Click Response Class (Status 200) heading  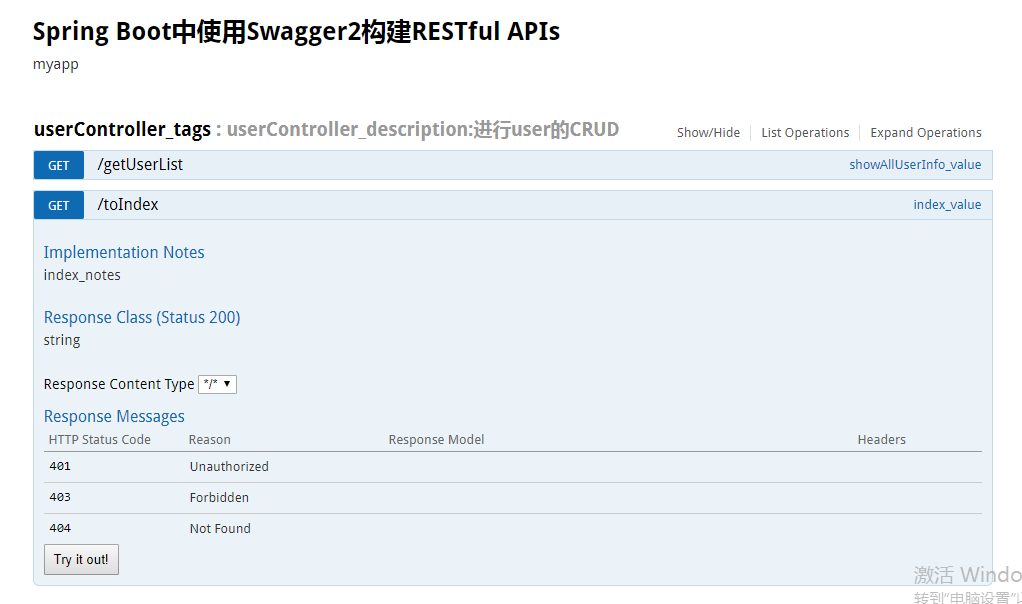[x=142, y=317]
